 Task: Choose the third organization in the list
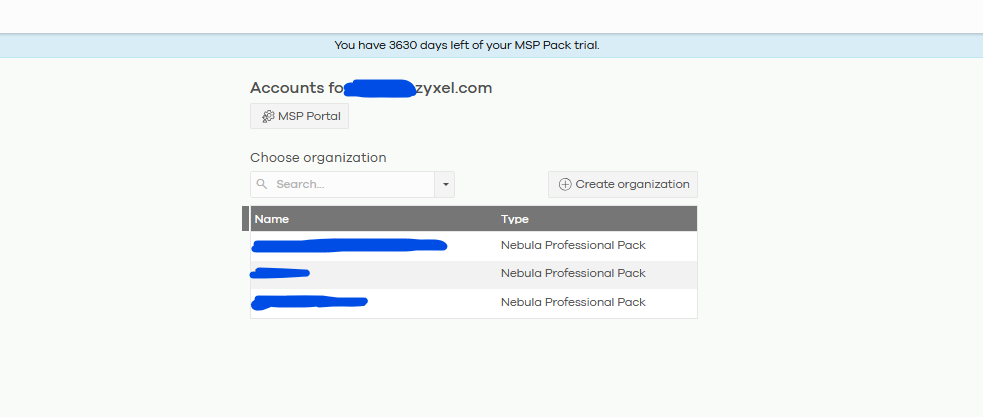pyautogui.click(x=310, y=301)
